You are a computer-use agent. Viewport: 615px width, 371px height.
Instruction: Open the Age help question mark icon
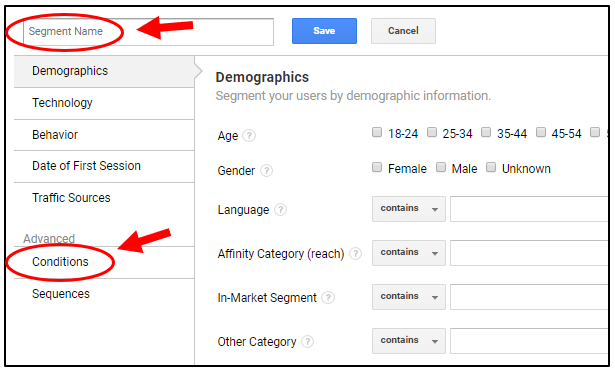coord(249,136)
